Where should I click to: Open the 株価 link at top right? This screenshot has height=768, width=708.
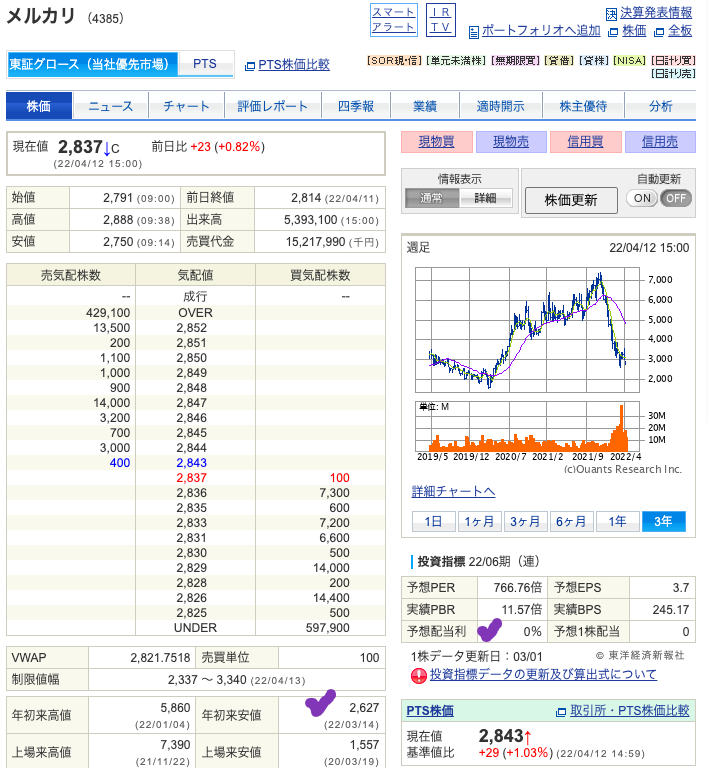pos(634,31)
